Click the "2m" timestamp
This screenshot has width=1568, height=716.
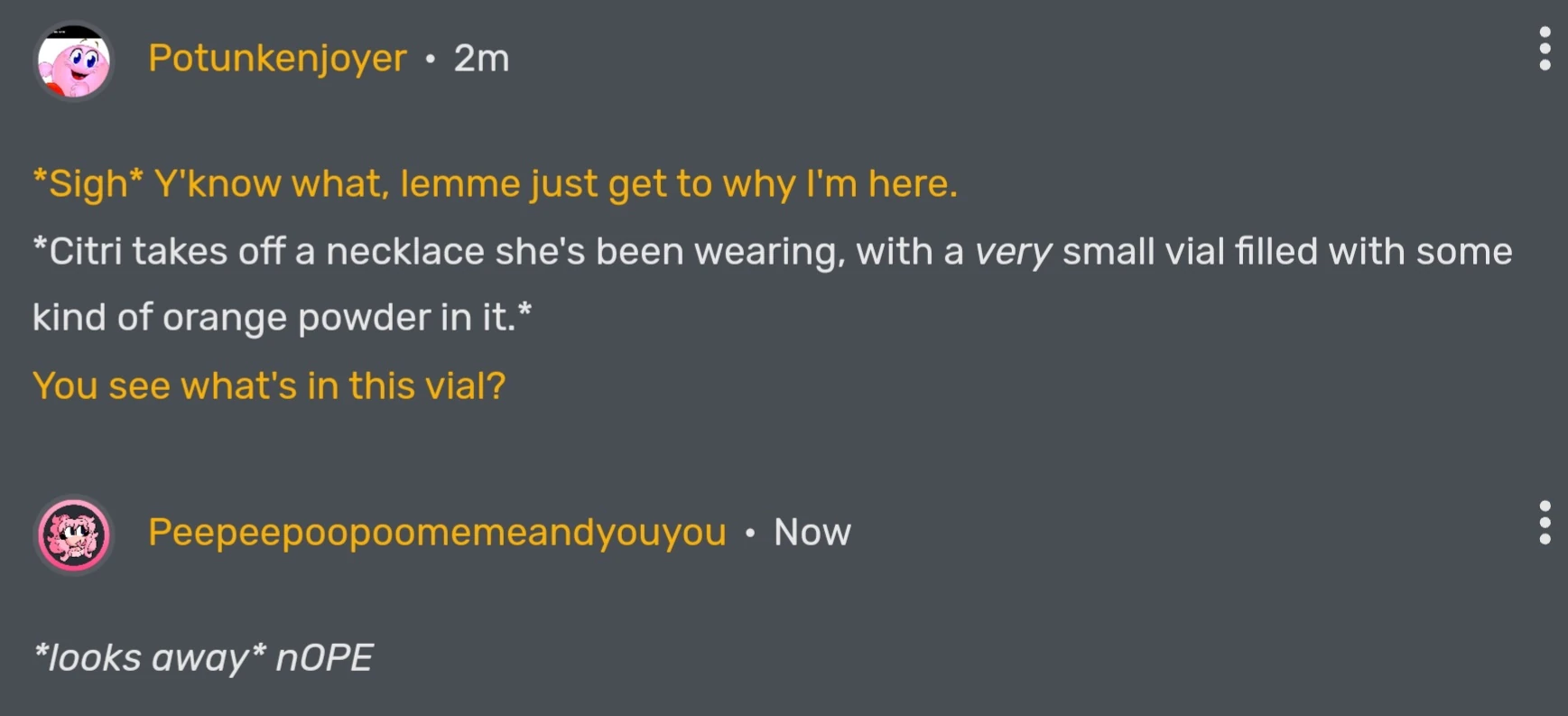pos(481,59)
